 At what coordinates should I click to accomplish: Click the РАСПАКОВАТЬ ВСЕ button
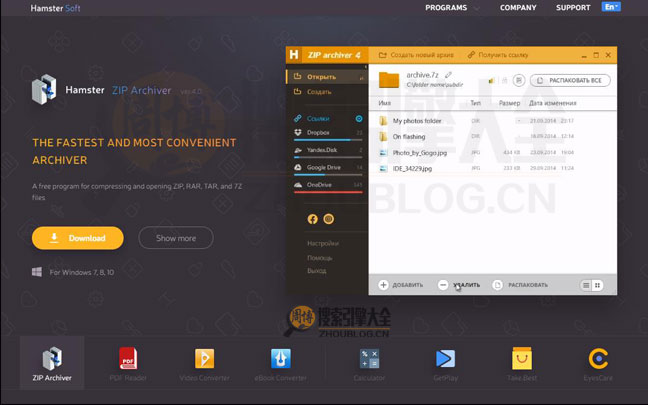tap(570, 80)
